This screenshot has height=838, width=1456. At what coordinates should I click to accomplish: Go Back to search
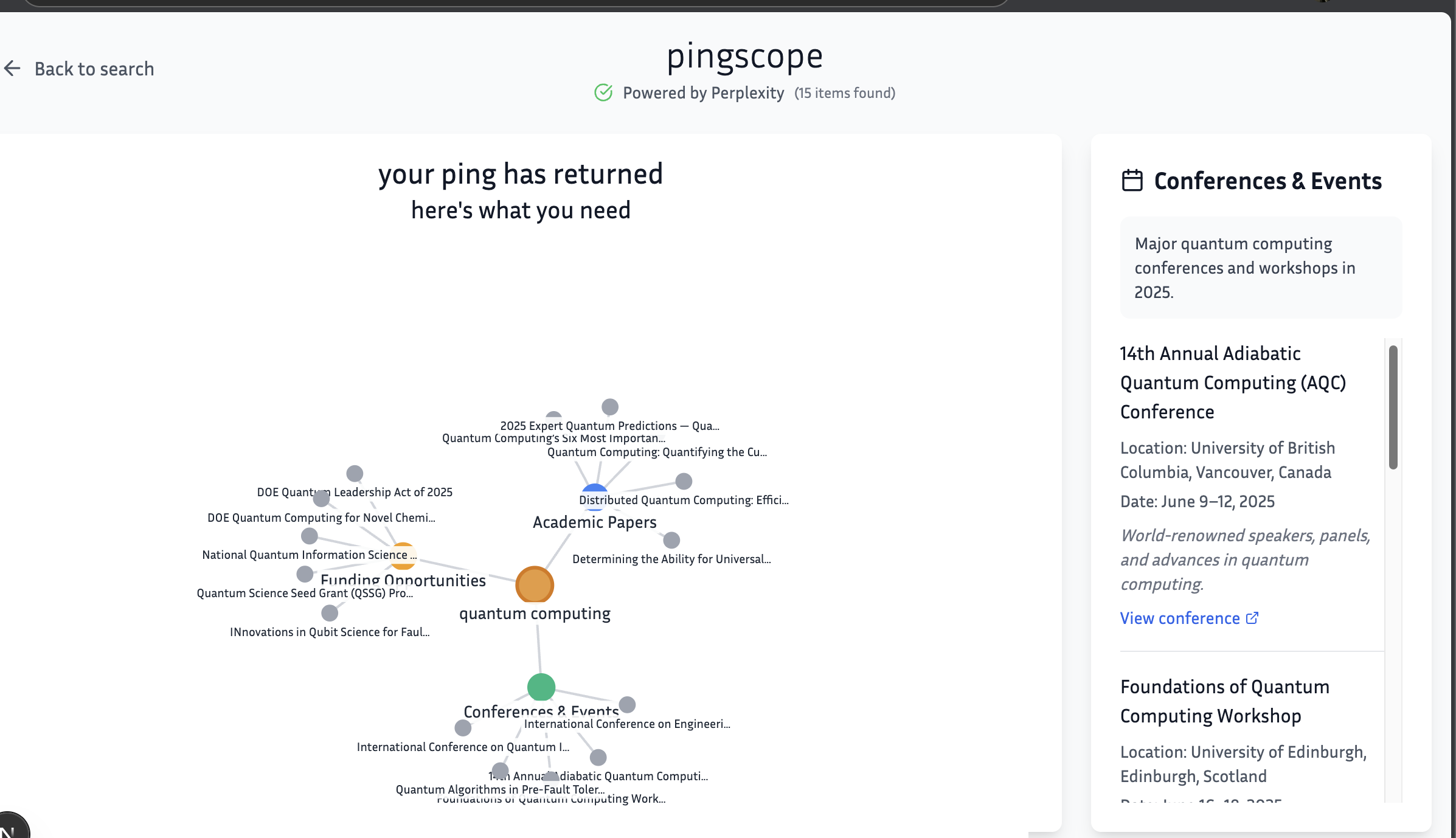94,69
